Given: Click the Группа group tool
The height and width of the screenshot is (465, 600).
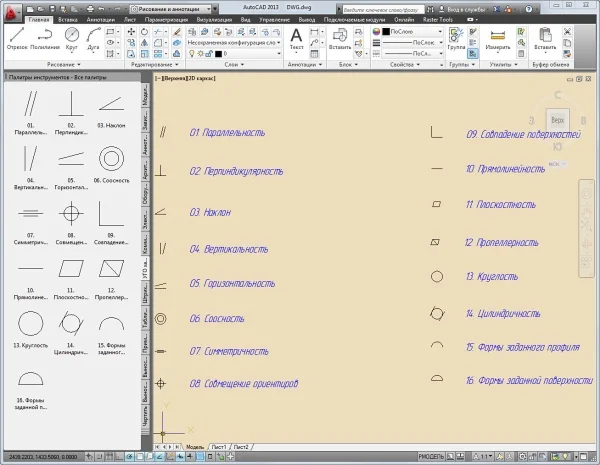Looking at the screenshot, I should [x=456, y=39].
